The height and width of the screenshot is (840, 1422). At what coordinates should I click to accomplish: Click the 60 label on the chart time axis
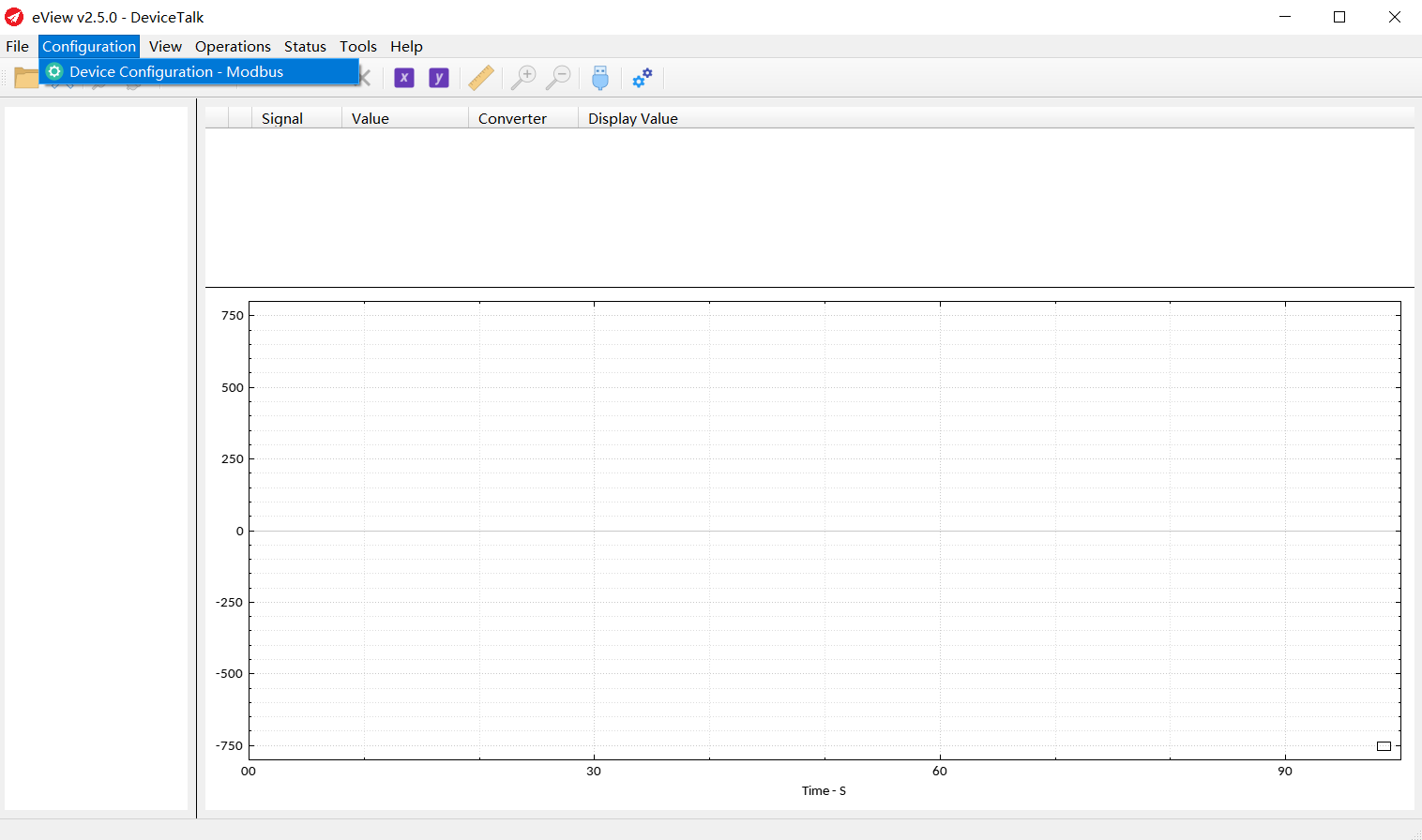[x=940, y=771]
